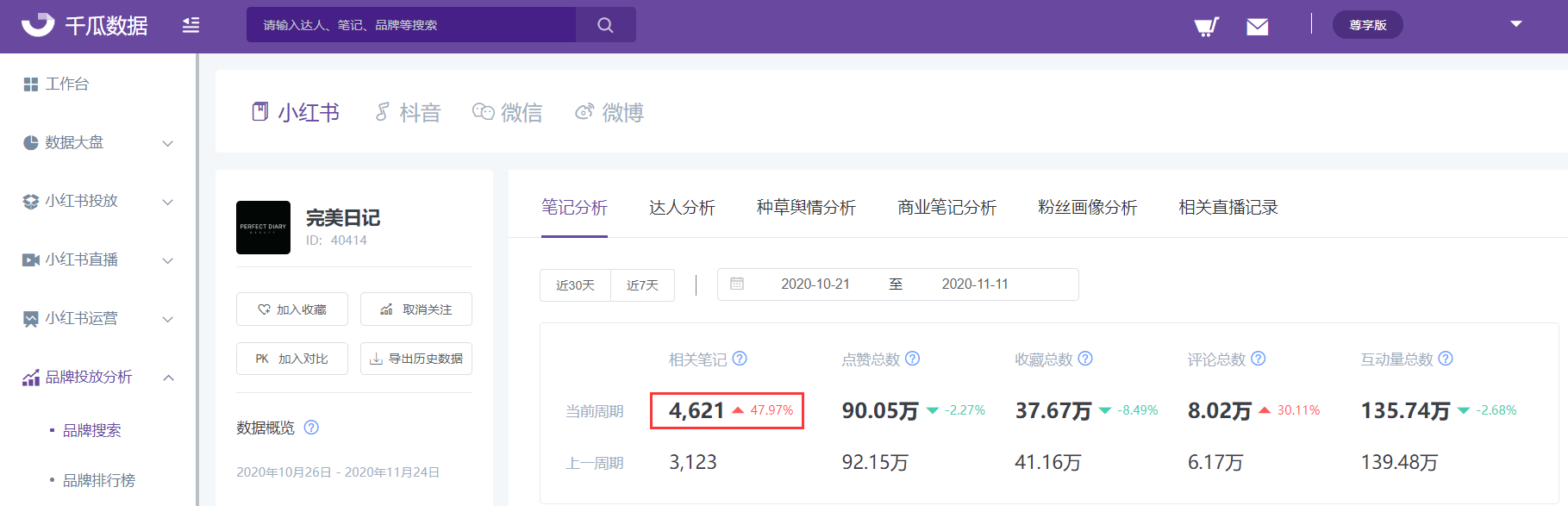The image size is (1568, 506).
Task: Click help icon next to 点赞总数
Action: pyautogui.click(x=913, y=359)
